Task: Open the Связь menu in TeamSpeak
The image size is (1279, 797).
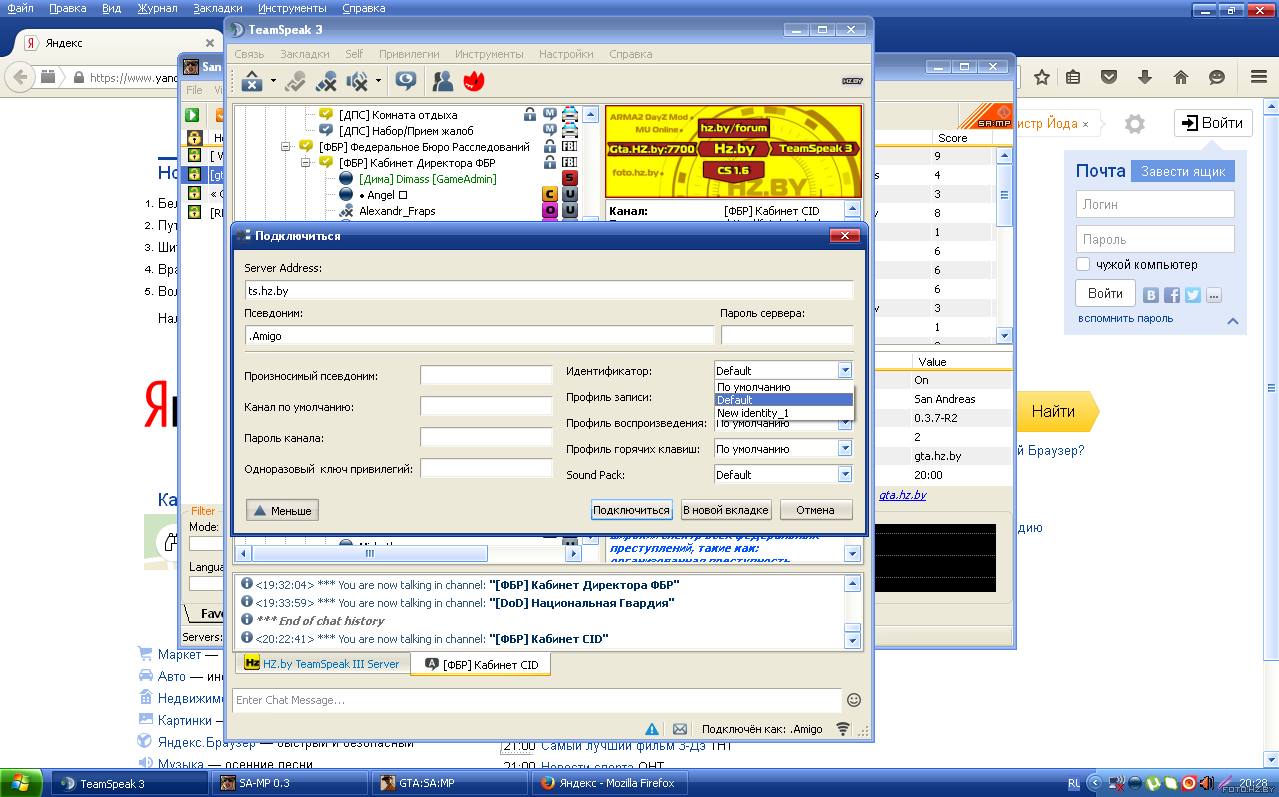Action: [x=249, y=54]
